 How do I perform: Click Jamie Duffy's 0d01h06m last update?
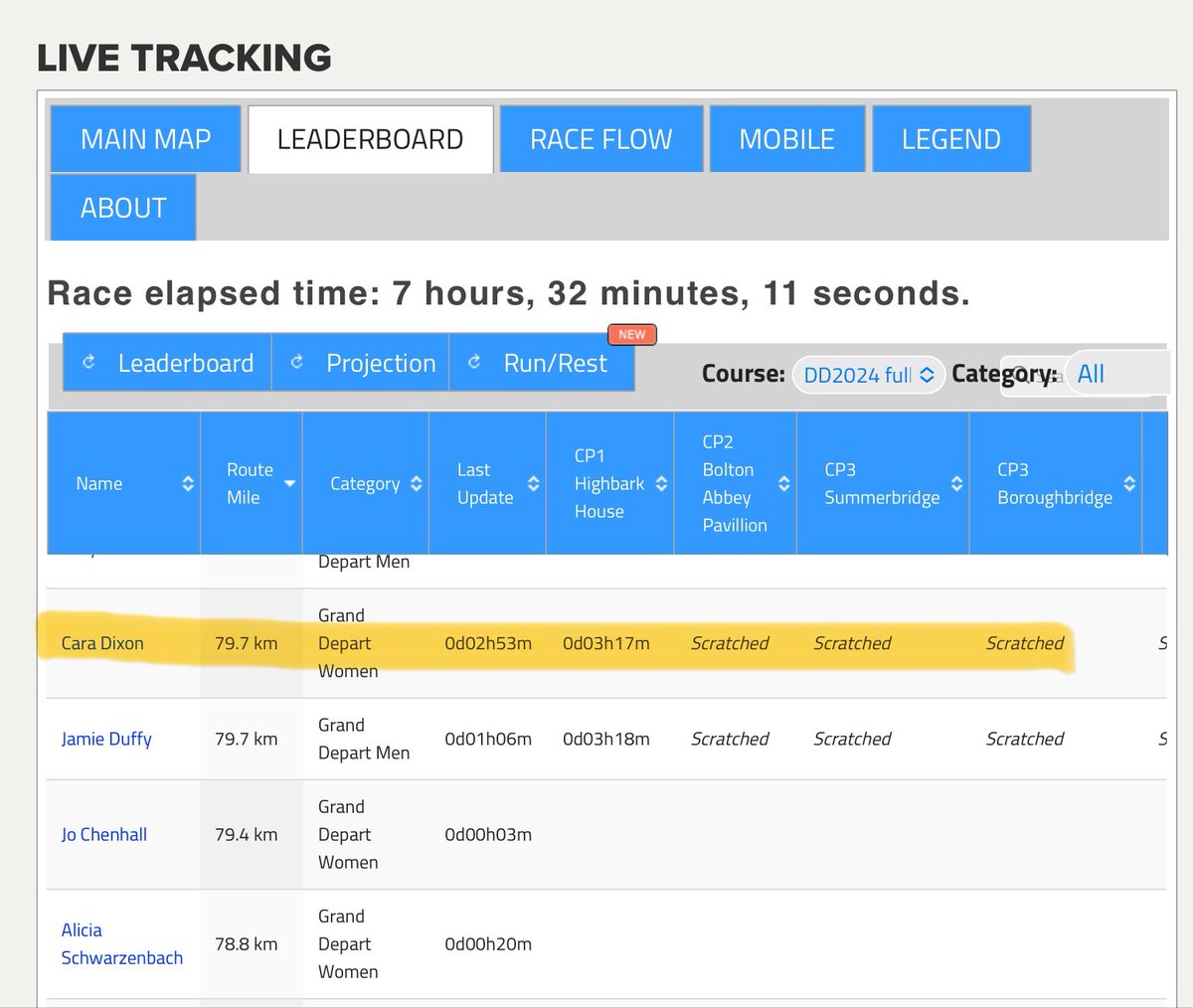pyautogui.click(x=488, y=739)
